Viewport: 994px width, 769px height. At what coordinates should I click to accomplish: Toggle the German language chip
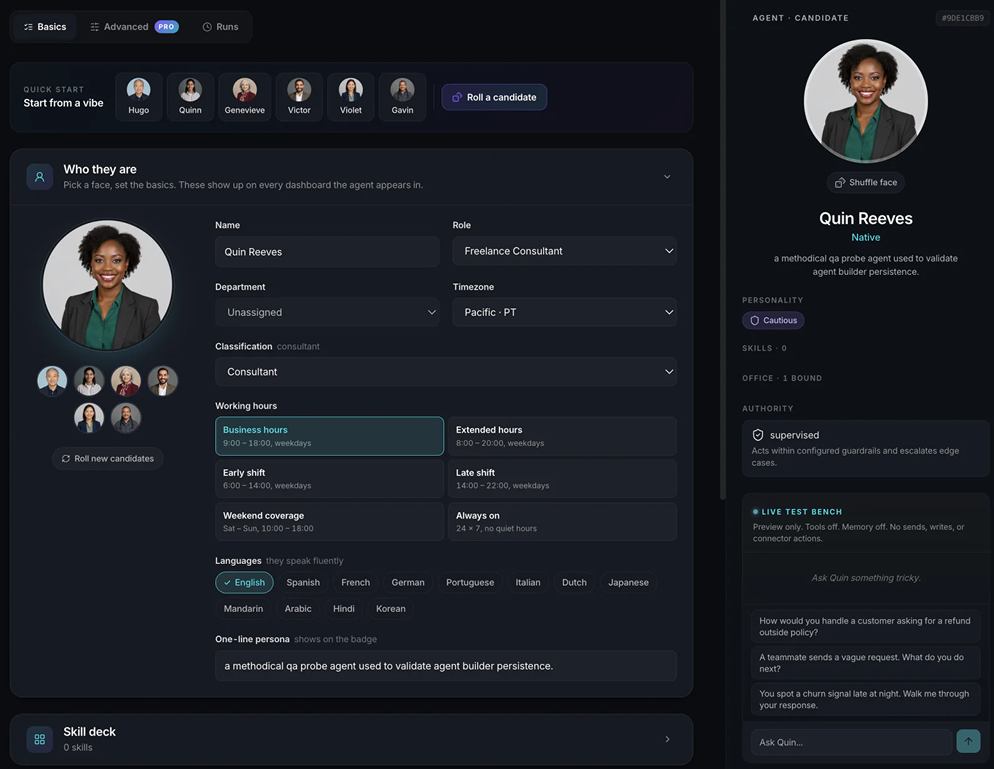click(x=408, y=583)
